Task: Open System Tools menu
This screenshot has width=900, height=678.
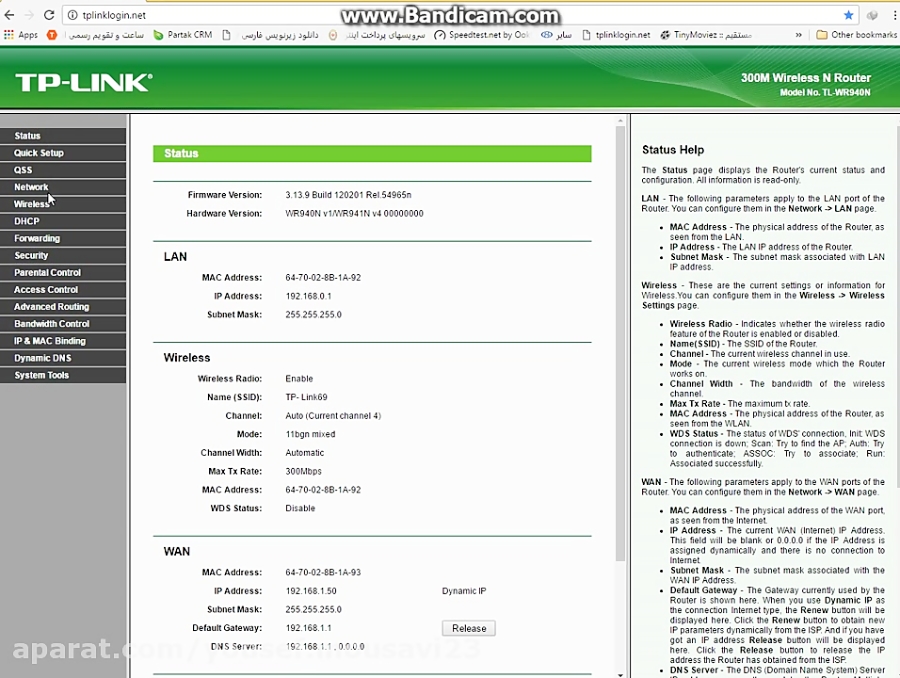Action: point(63,375)
